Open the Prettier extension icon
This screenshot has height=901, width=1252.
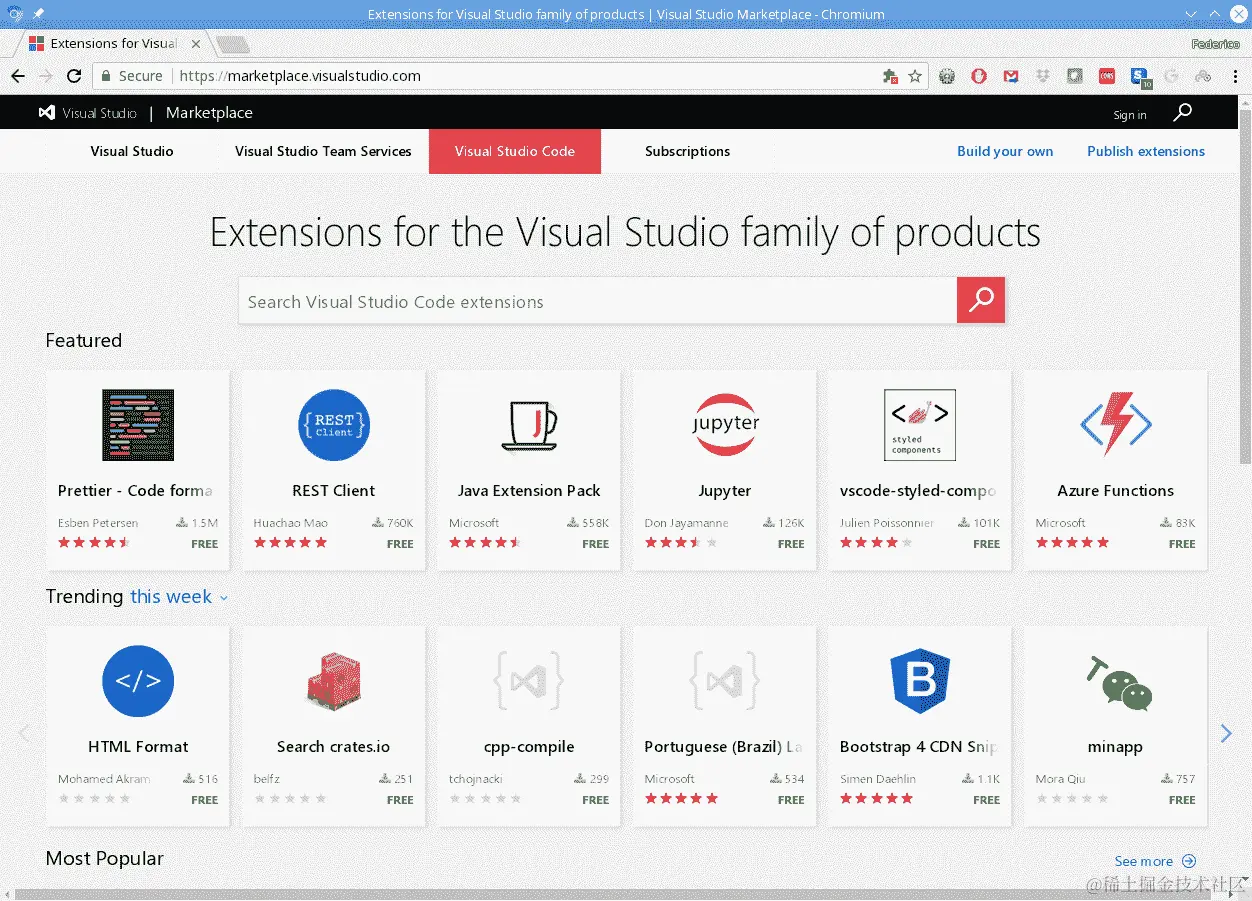[x=138, y=425]
